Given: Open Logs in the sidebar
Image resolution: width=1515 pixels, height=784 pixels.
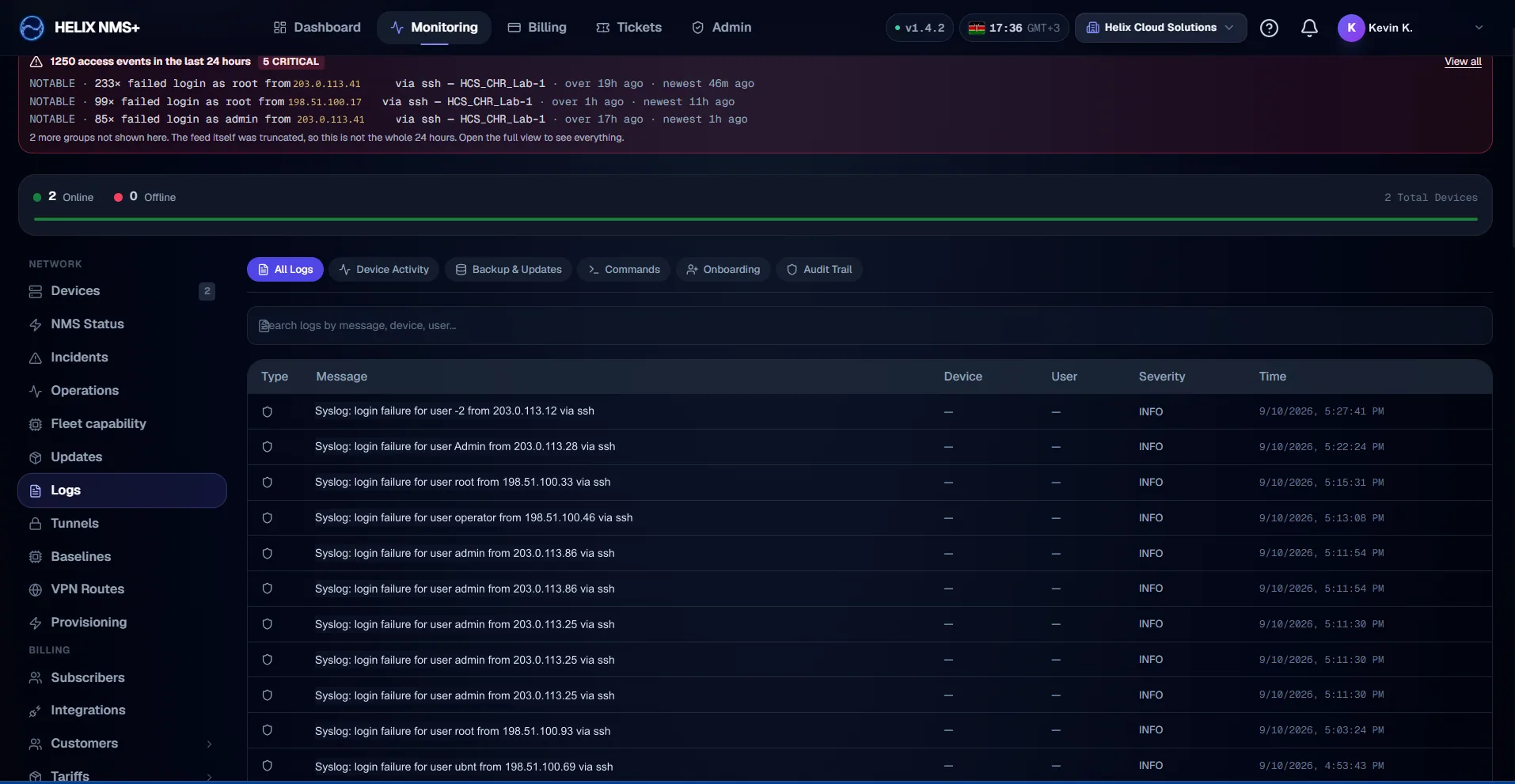Looking at the screenshot, I should point(122,490).
